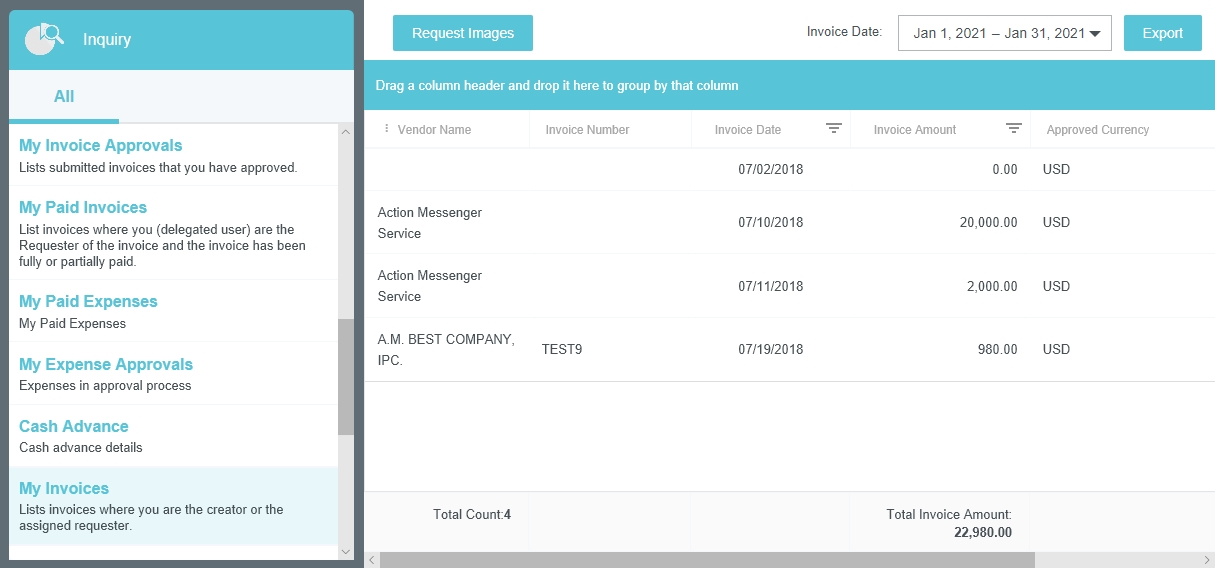Screen dimensions: 1215x568
Task: Click the Inquiry chart magnifier icon
Action: click(44, 39)
